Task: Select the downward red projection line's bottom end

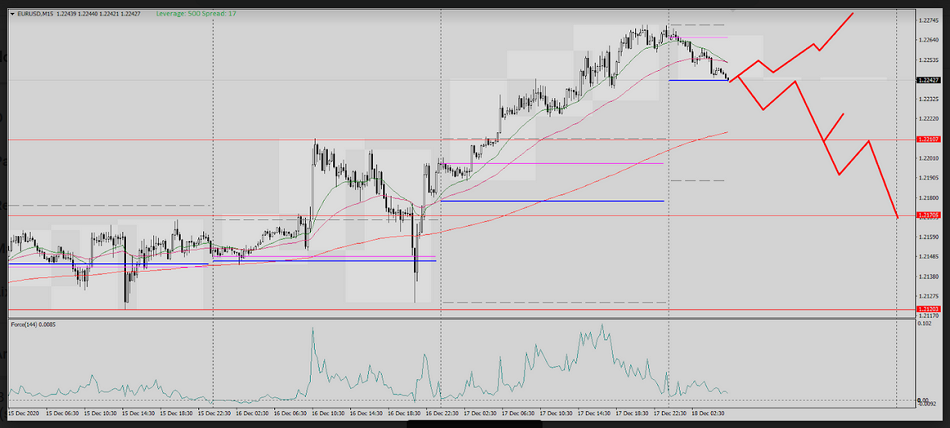Action: [x=897, y=216]
